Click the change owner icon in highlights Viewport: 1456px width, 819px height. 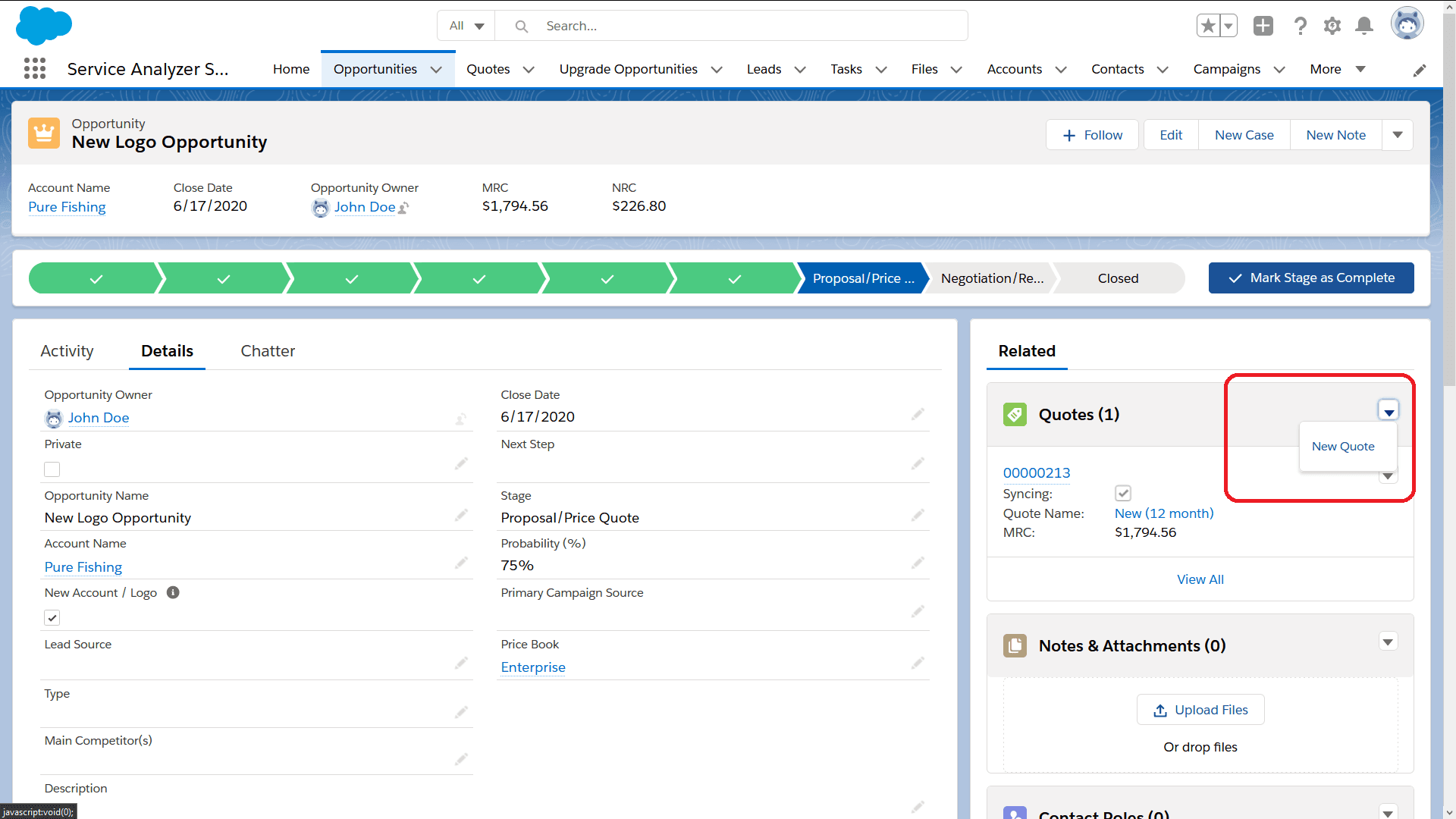(x=403, y=208)
